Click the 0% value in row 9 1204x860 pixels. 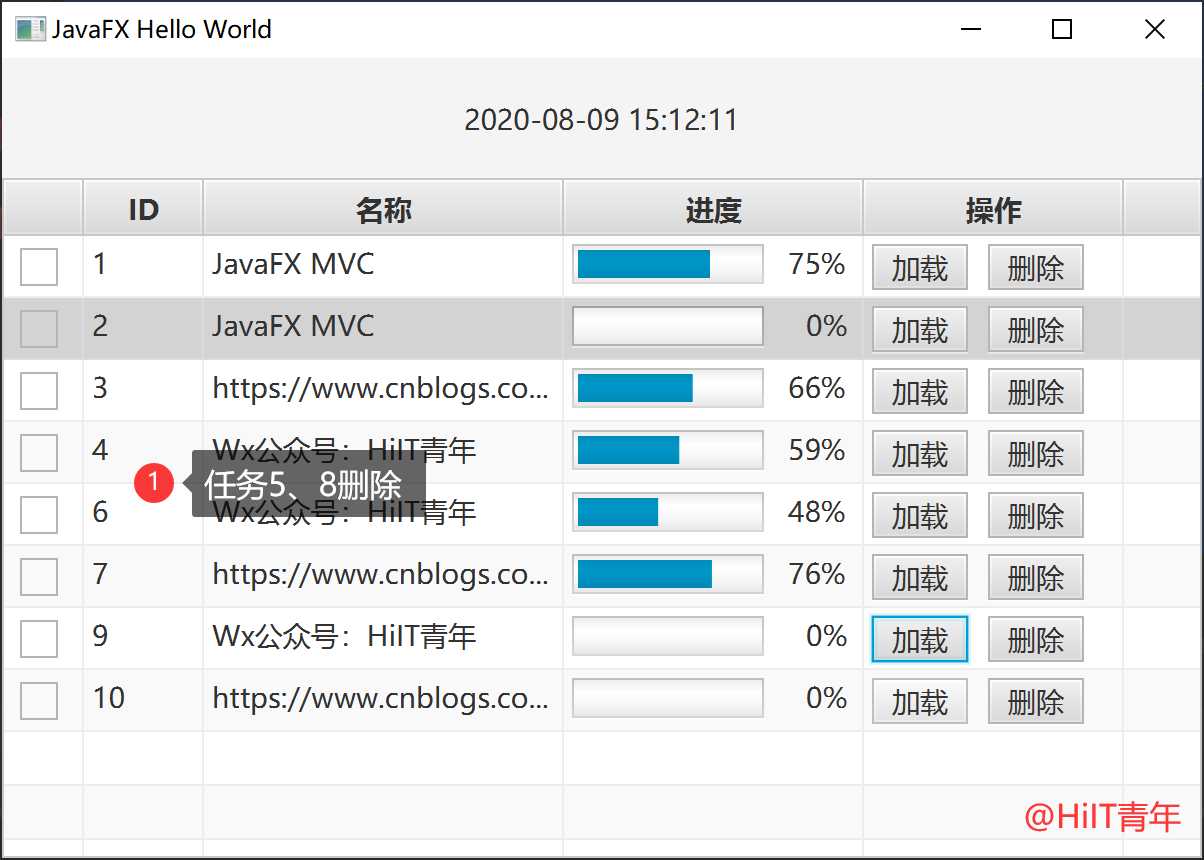(827, 636)
